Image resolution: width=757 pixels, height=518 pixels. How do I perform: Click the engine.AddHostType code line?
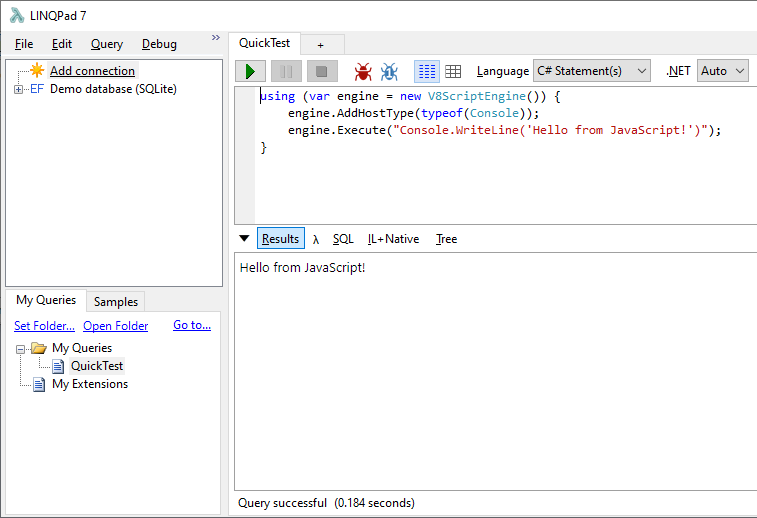(x=414, y=113)
